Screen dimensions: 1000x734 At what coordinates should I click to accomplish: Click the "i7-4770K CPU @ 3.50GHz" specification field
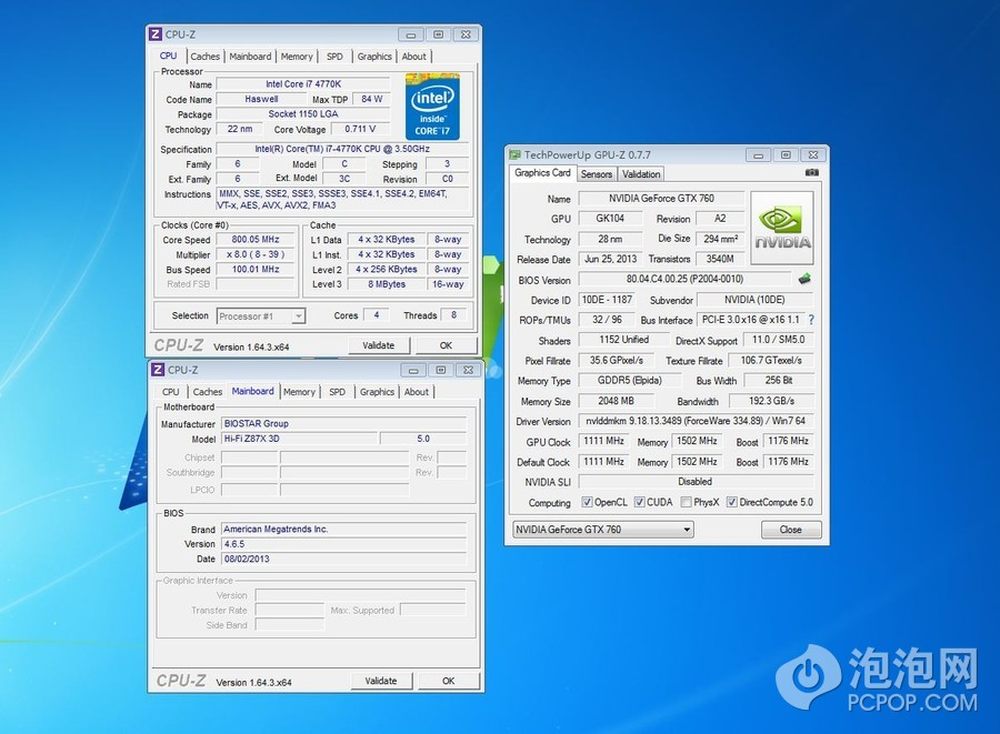point(342,149)
